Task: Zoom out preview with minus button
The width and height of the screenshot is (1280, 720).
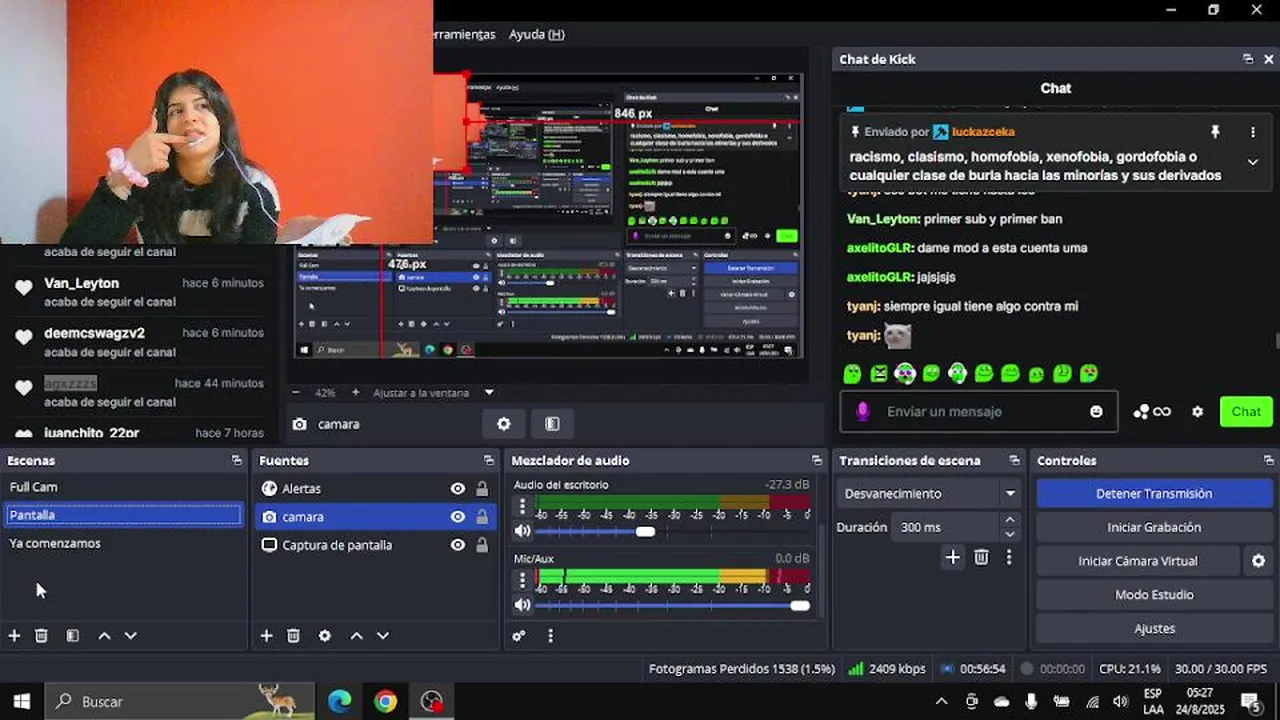Action: (295, 393)
